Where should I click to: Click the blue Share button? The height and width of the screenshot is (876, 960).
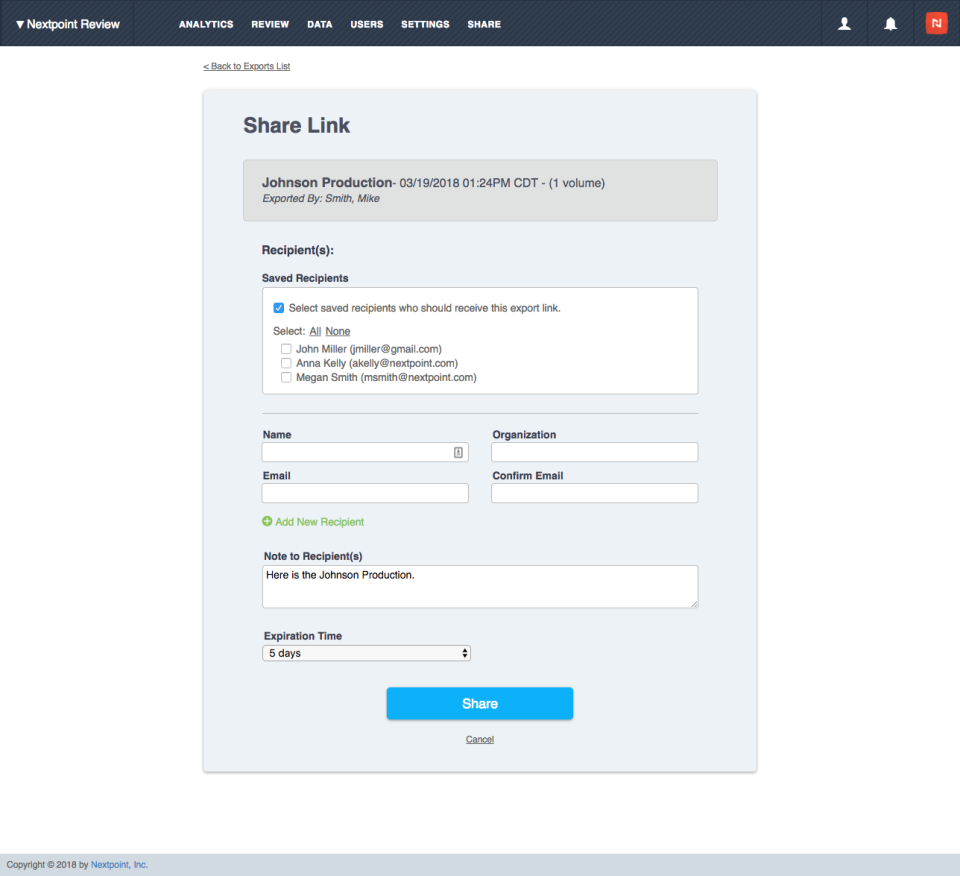[x=480, y=703]
